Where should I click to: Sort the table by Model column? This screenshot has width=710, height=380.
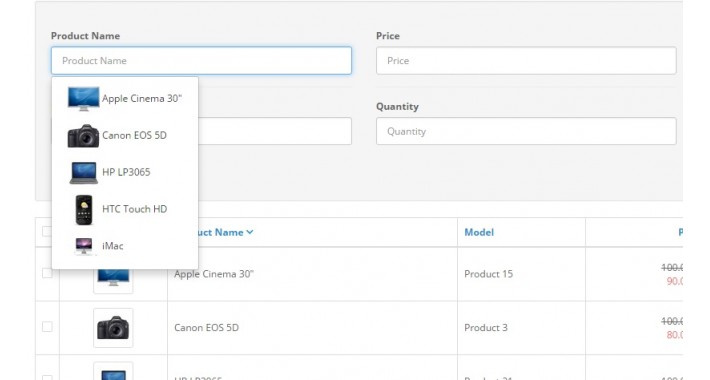[x=479, y=232]
